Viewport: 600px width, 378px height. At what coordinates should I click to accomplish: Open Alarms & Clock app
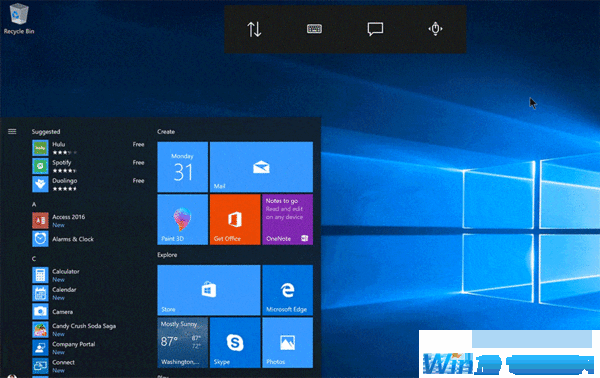[x=88, y=239]
